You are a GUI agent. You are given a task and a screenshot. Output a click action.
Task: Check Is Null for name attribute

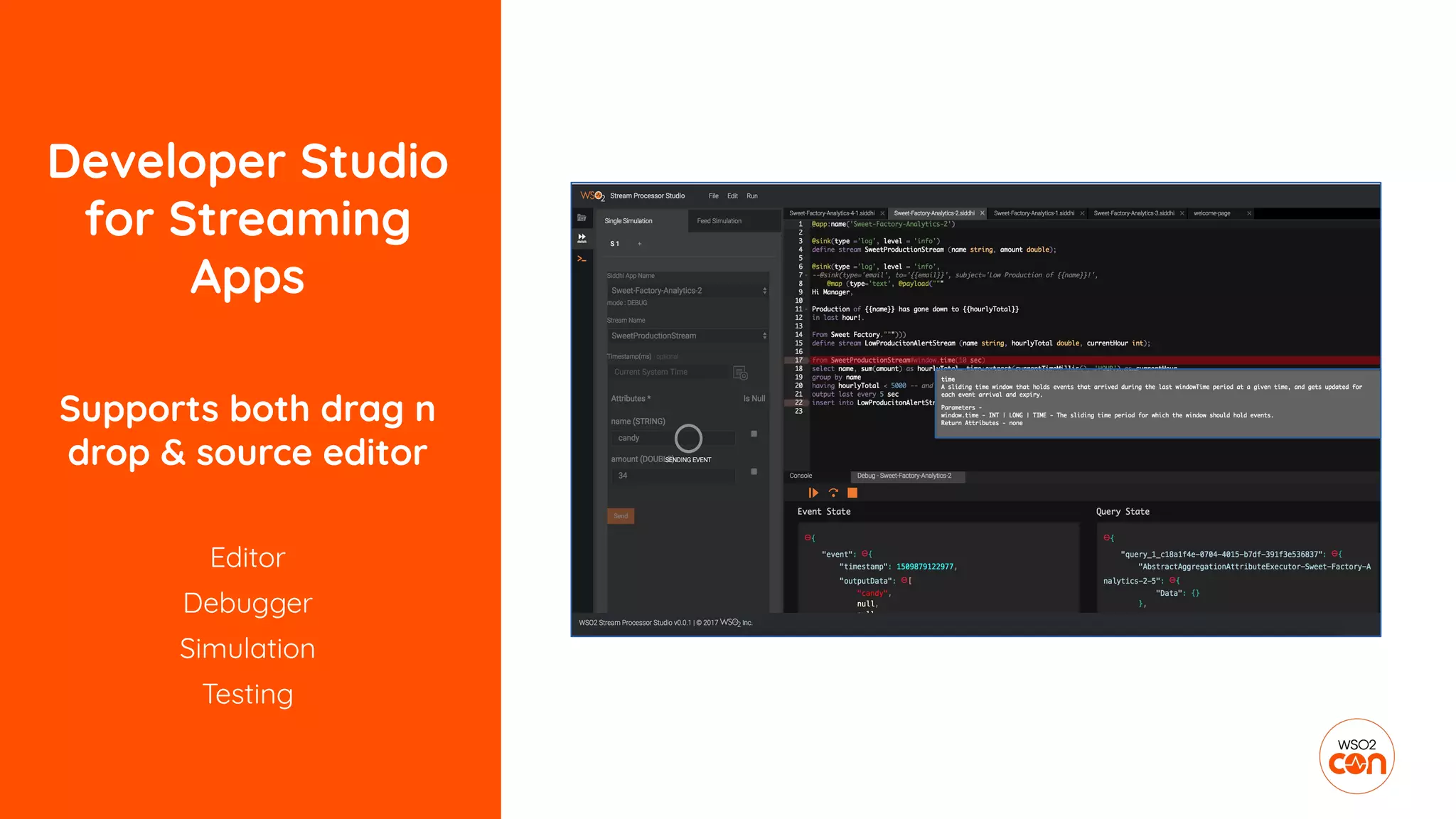pos(754,434)
